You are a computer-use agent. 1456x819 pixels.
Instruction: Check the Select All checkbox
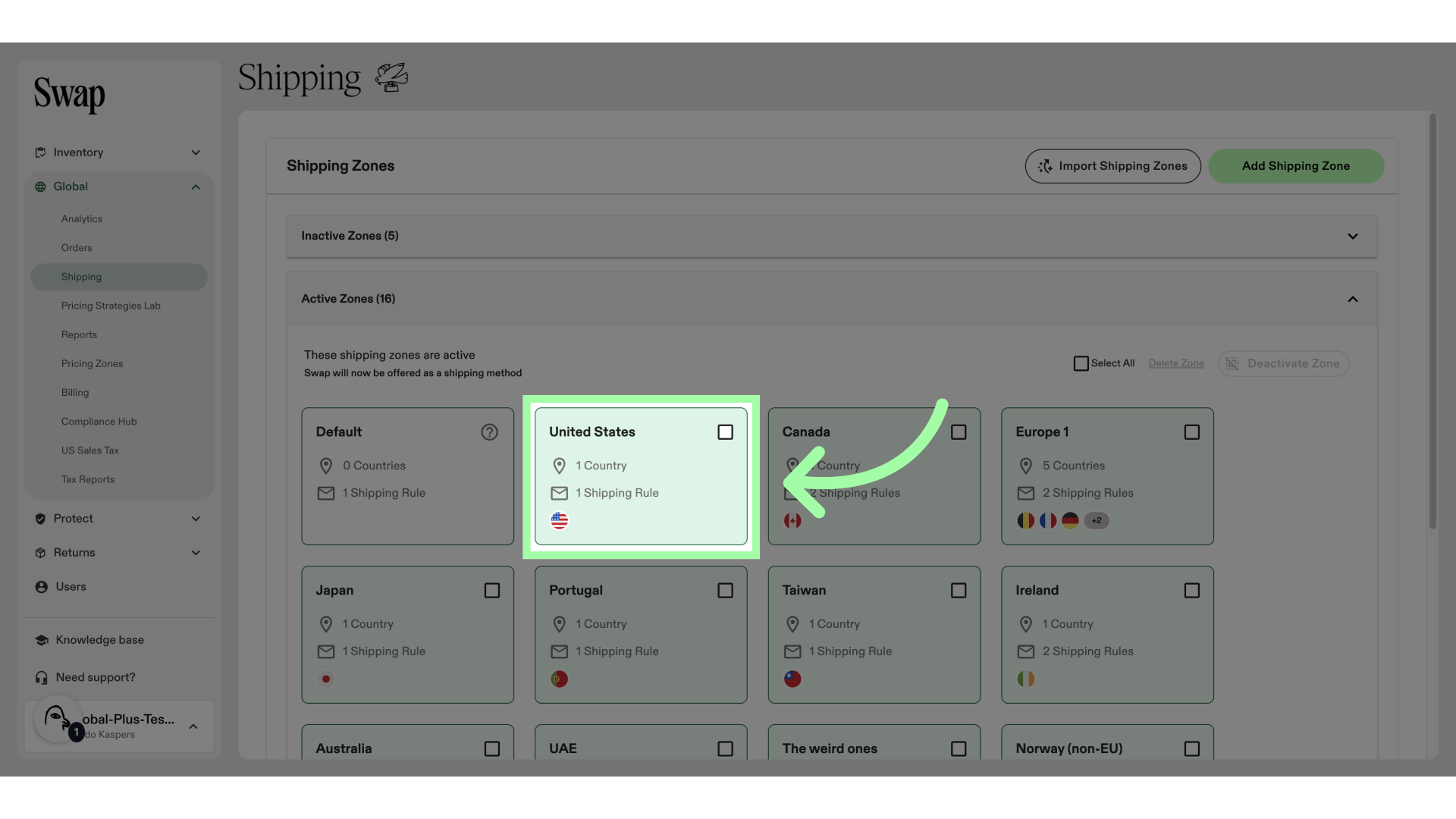(x=1081, y=363)
